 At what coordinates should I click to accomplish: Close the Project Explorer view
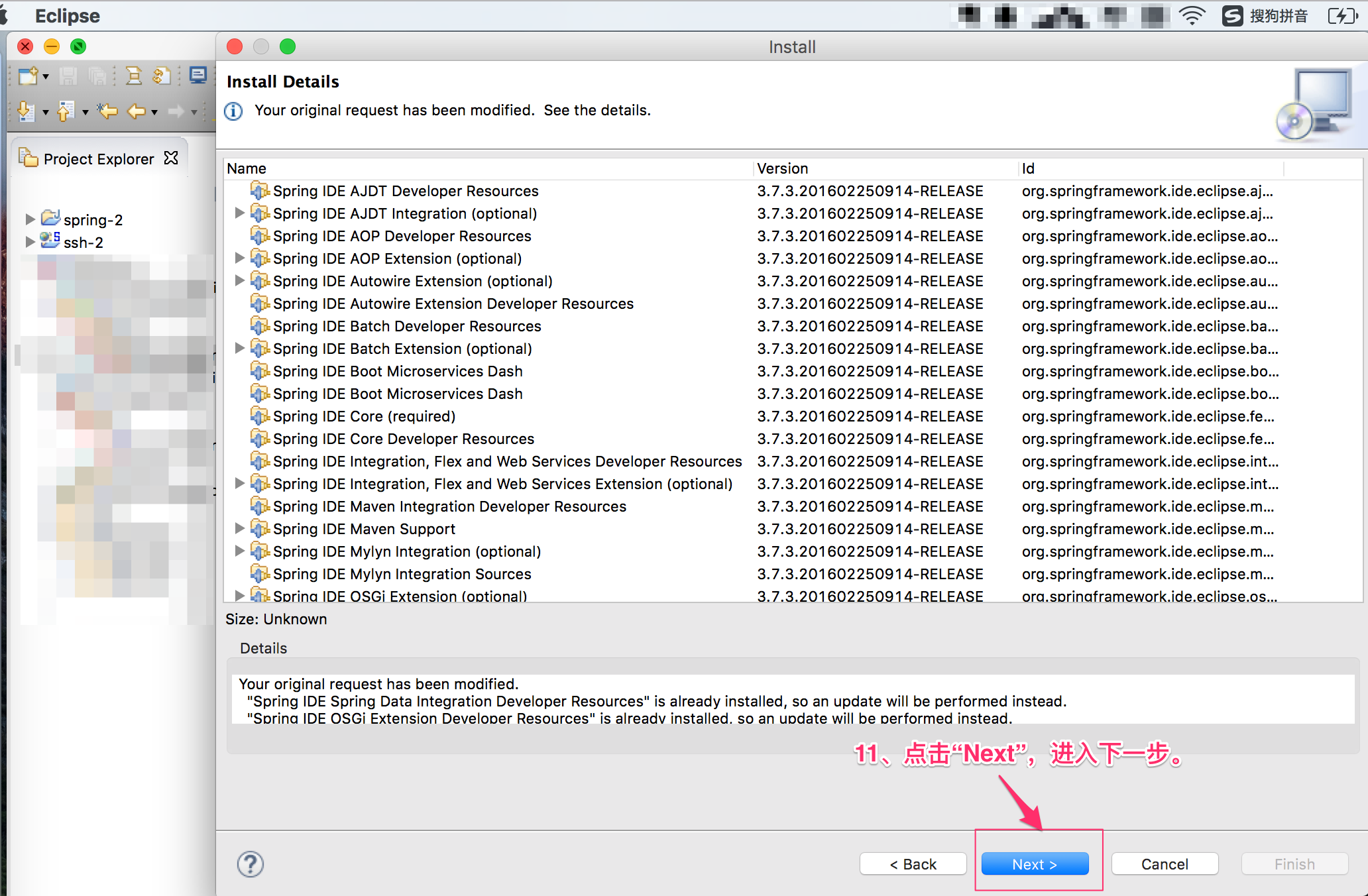[x=171, y=158]
